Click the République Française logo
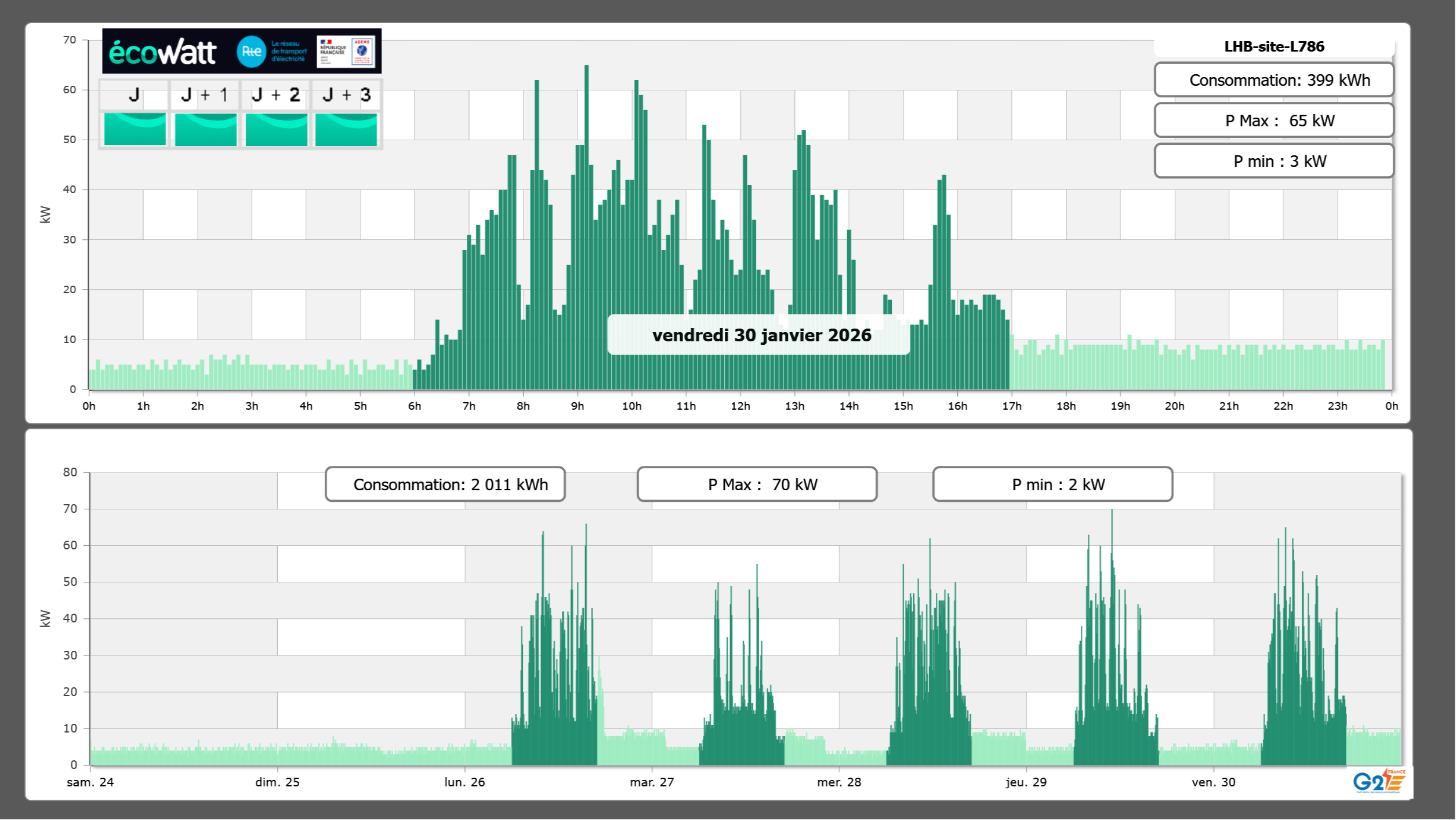The image size is (1456, 820). (333, 51)
